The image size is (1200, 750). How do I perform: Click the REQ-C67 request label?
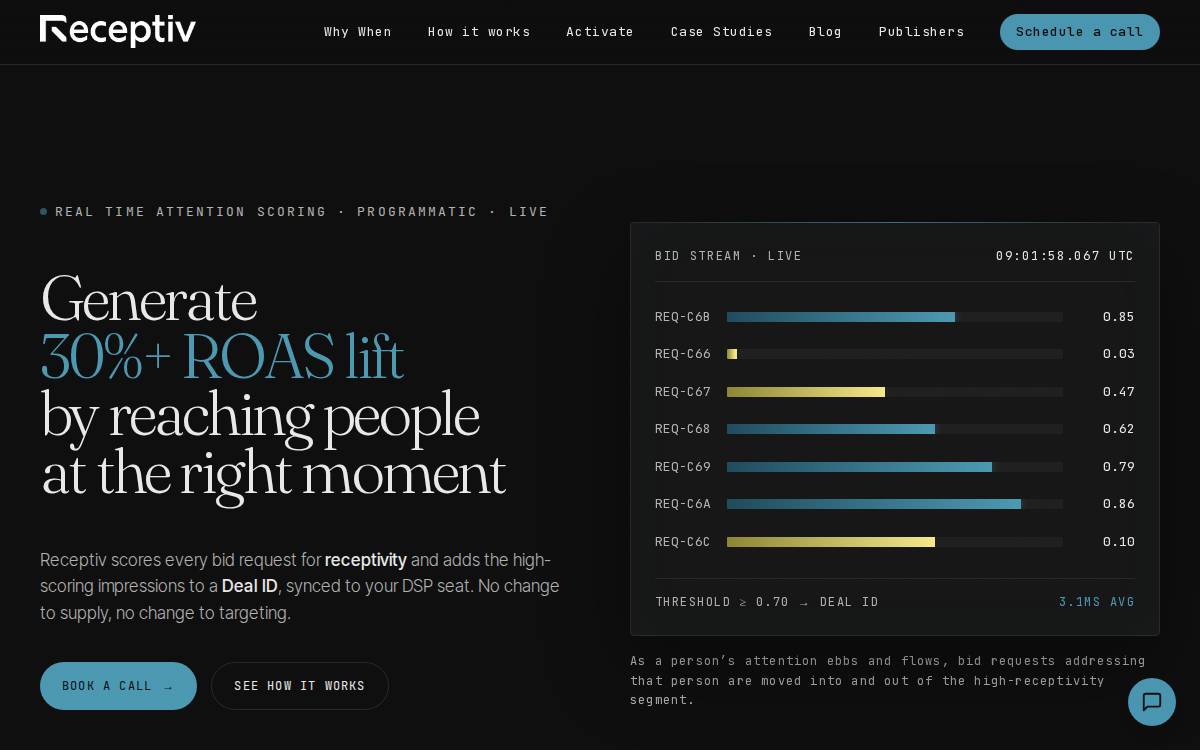pos(682,392)
